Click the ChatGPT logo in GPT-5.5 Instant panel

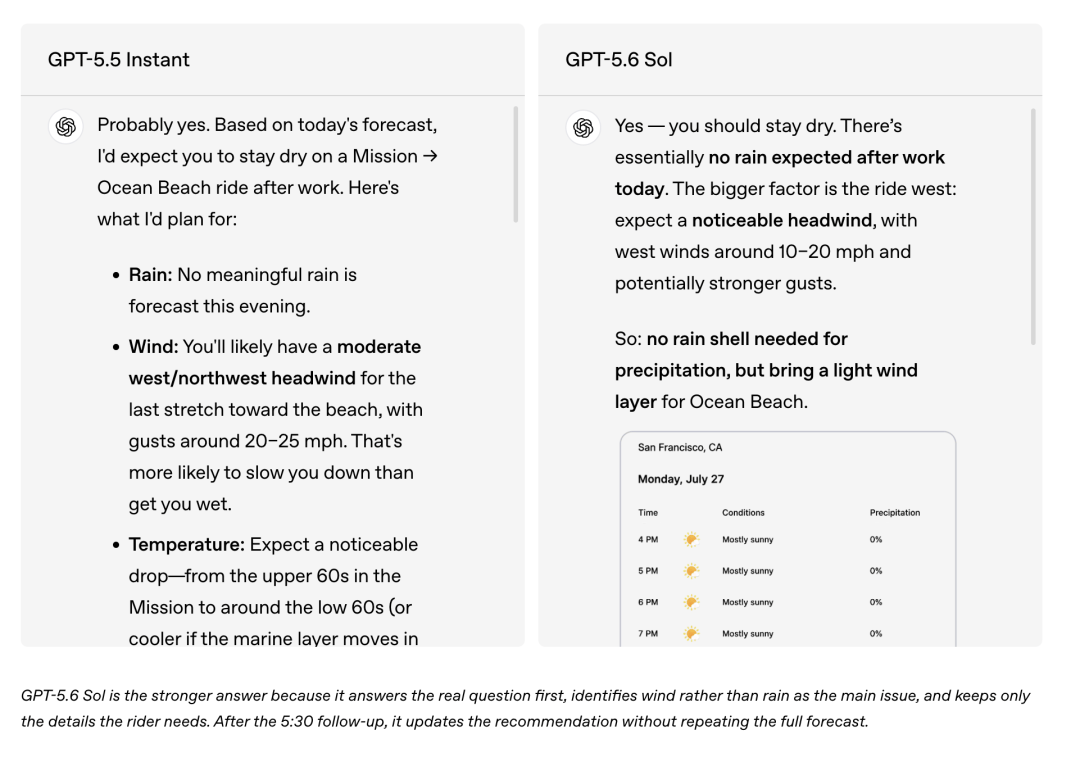point(66,127)
